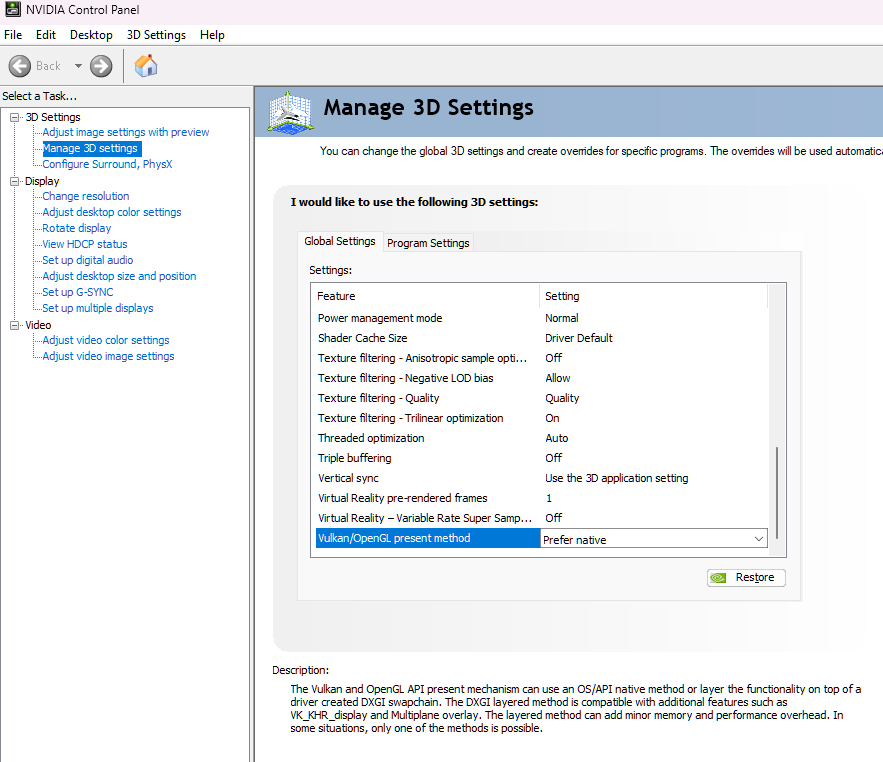The width and height of the screenshot is (883, 762).
Task: Open the Prefer native dropdown
Action: [x=758, y=539]
